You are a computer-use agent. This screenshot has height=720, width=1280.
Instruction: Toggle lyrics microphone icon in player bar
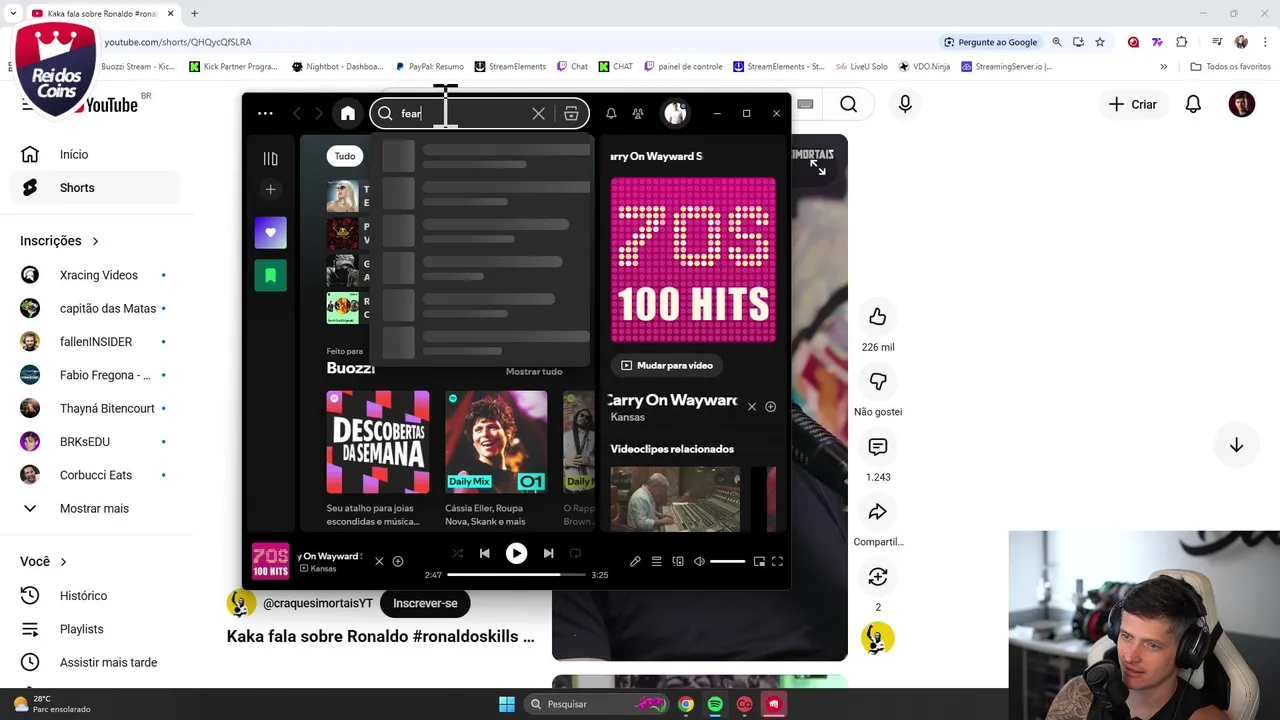[x=635, y=562]
